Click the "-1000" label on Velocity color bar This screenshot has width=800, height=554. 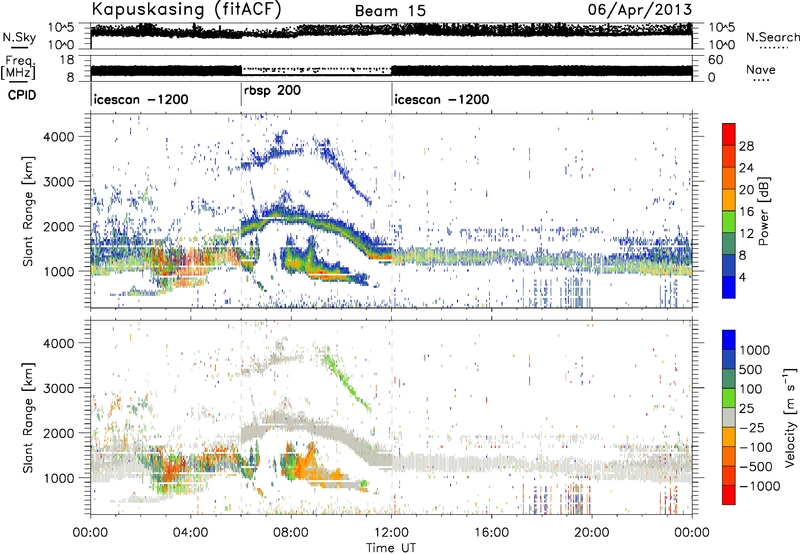(x=759, y=486)
